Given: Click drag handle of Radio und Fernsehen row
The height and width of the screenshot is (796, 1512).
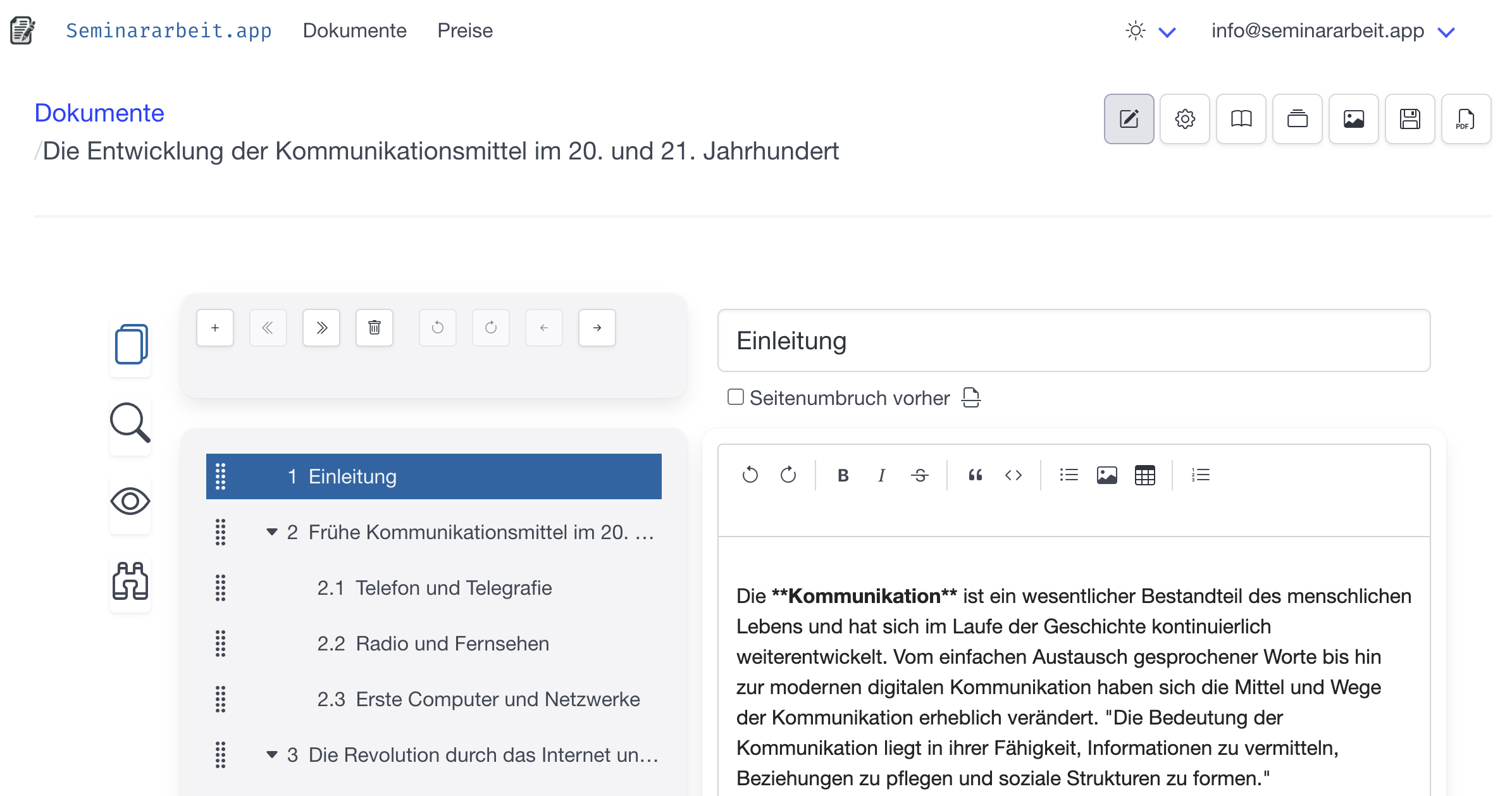Looking at the screenshot, I should (x=220, y=644).
